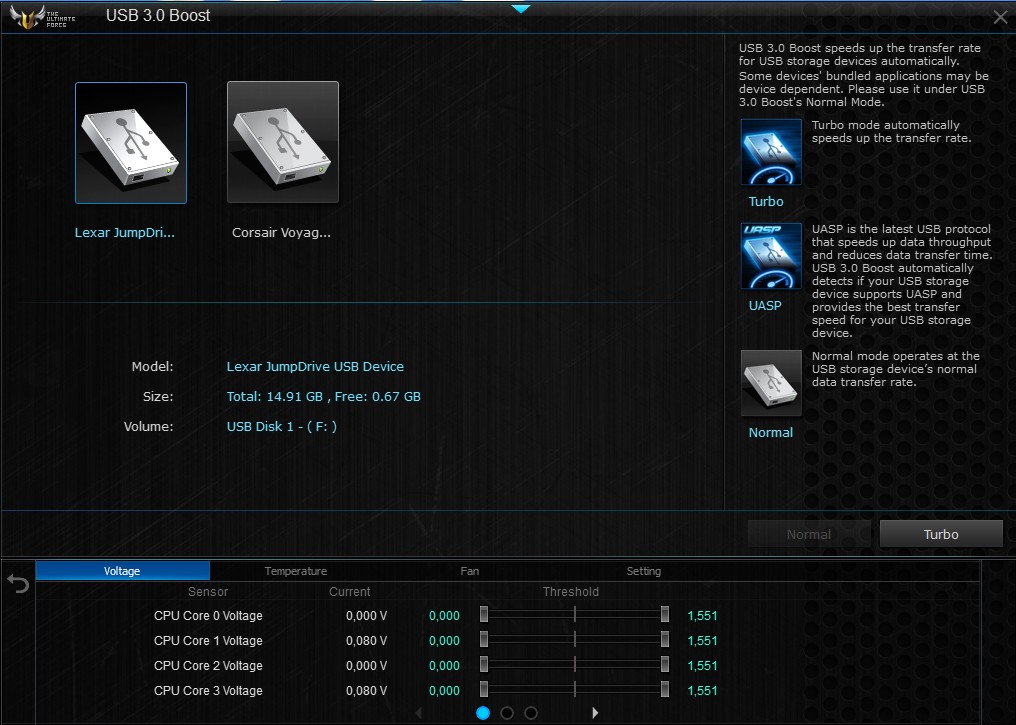The image size is (1016, 725).
Task: Click CPU Core 0 Voltage lower threshold handle
Action: (484, 615)
